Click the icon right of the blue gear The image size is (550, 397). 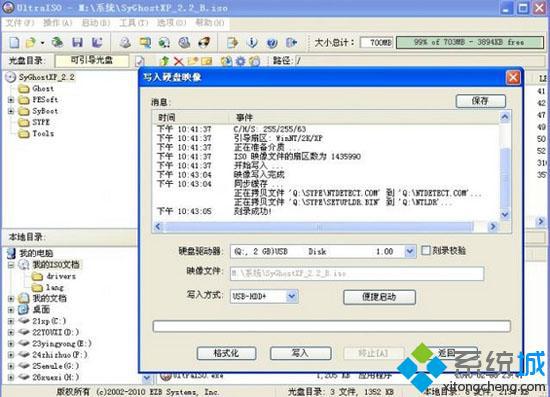tap(255, 61)
